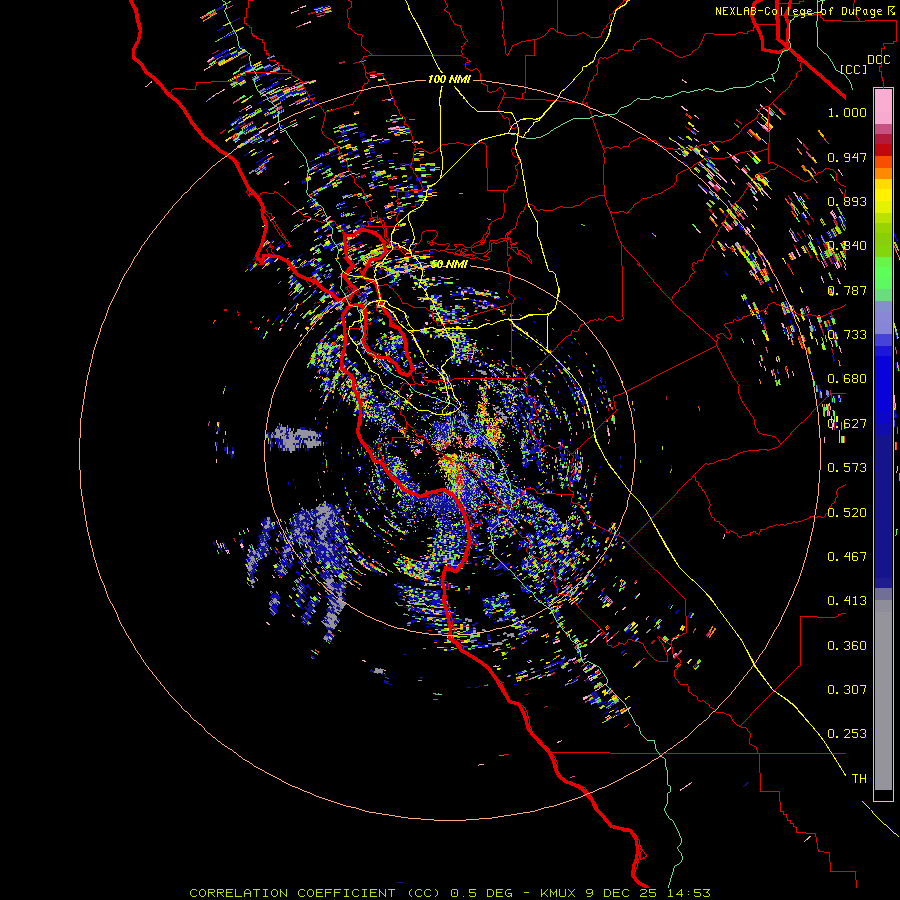The image size is (900, 900).
Task: Click the 0.680 legend value
Action: [847, 379]
